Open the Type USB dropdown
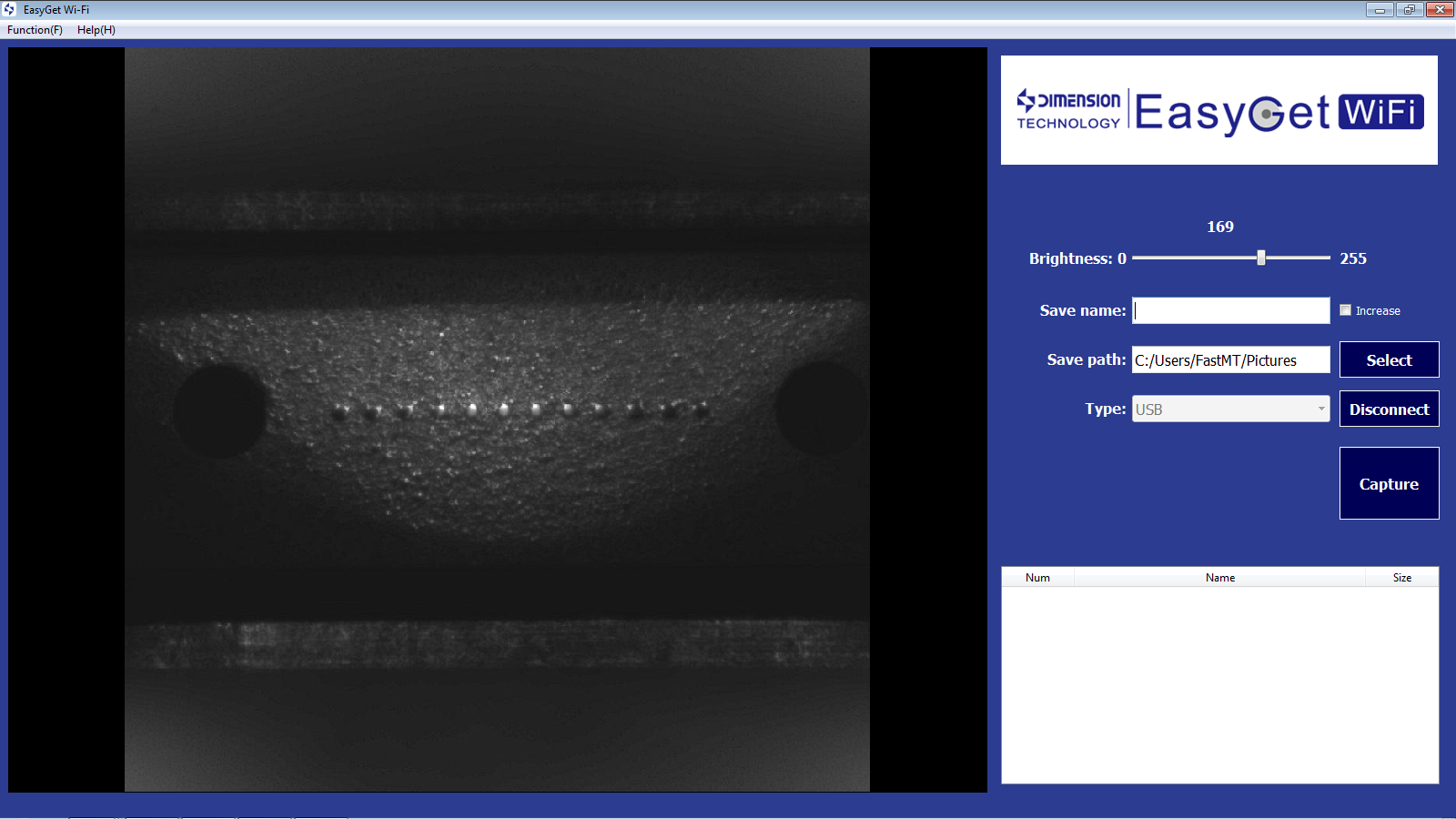 click(1230, 409)
